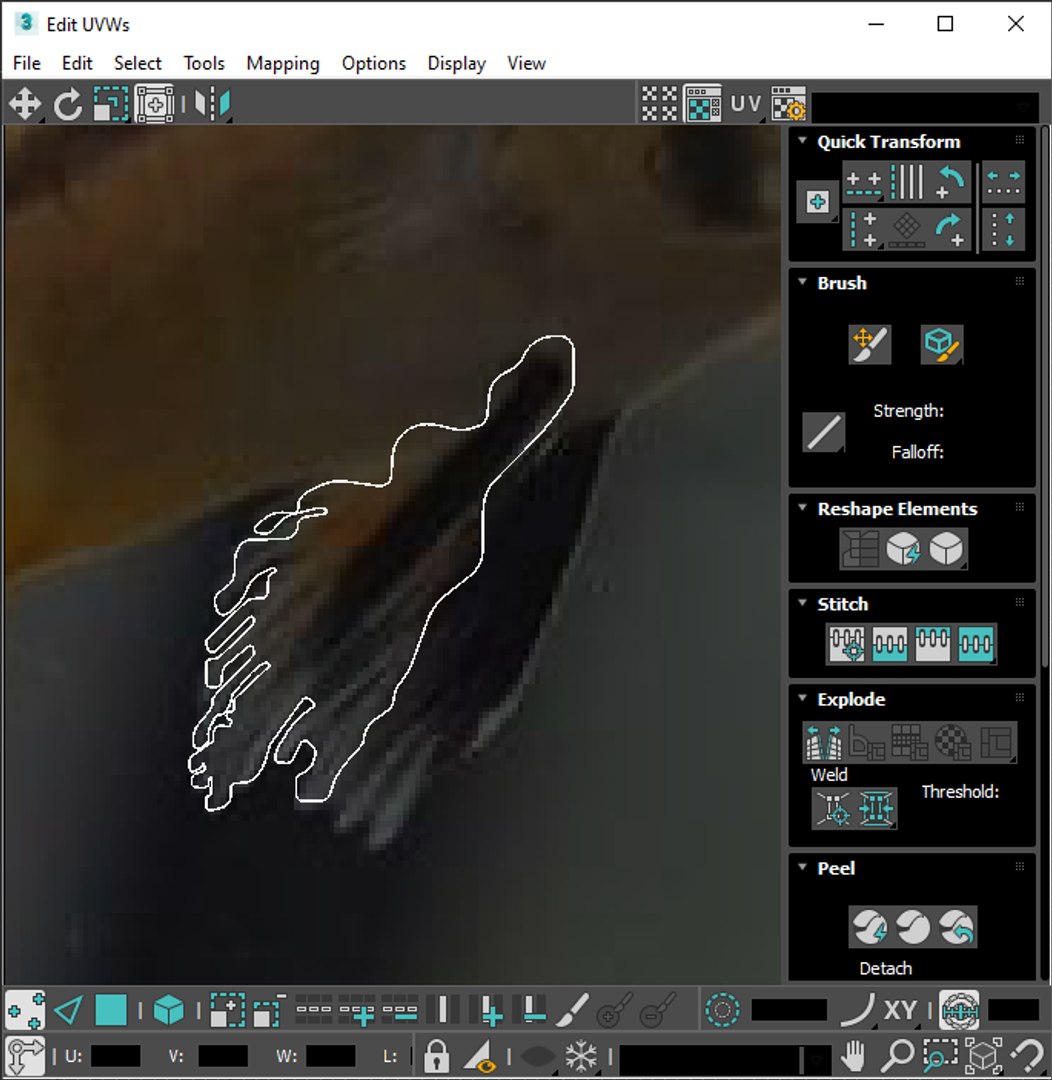The image size is (1052, 1080).
Task: Click the U coordinate input field
Action: (x=115, y=1055)
